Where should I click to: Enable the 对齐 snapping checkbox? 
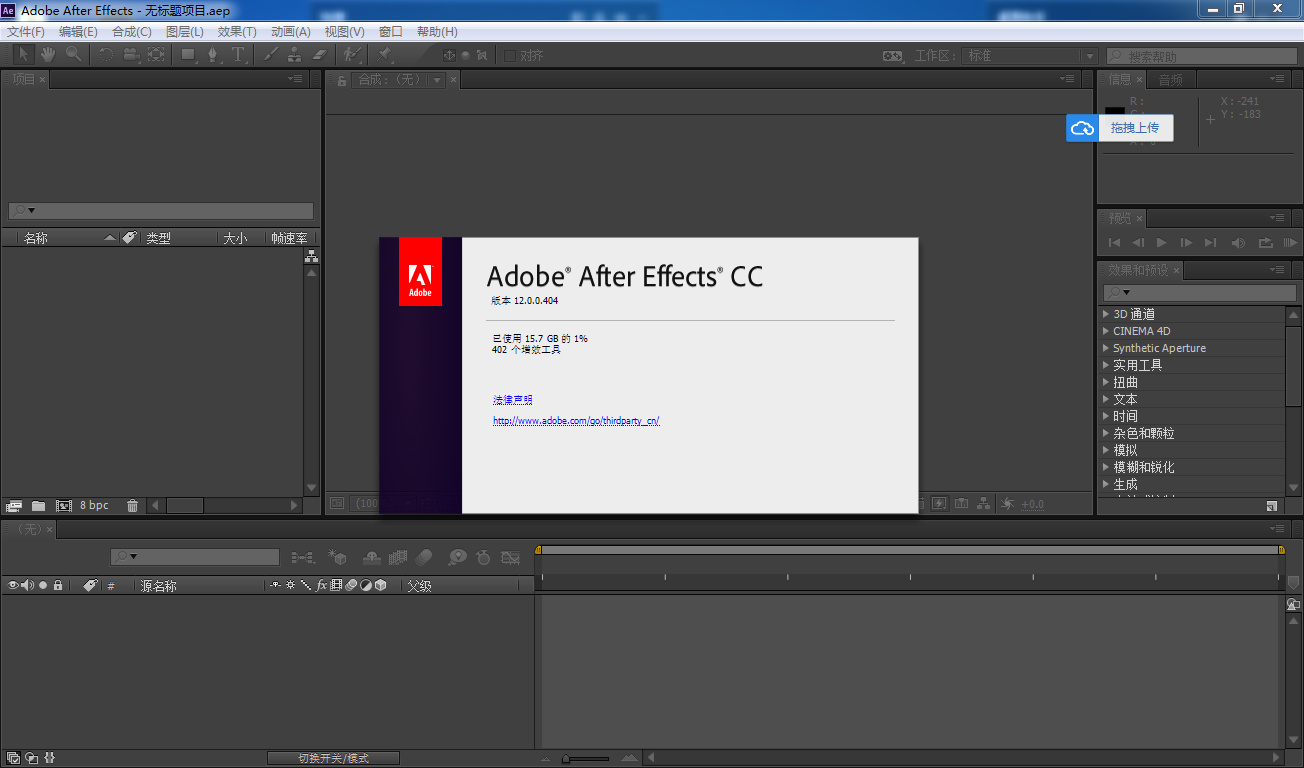pos(509,56)
